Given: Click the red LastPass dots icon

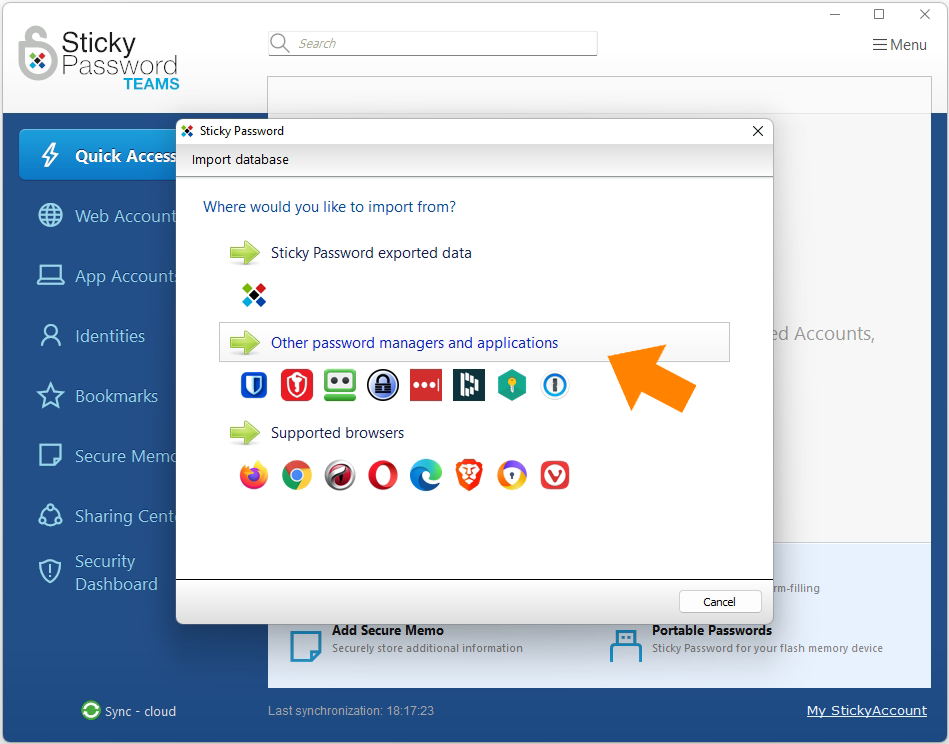Looking at the screenshot, I should tap(425, 385).
